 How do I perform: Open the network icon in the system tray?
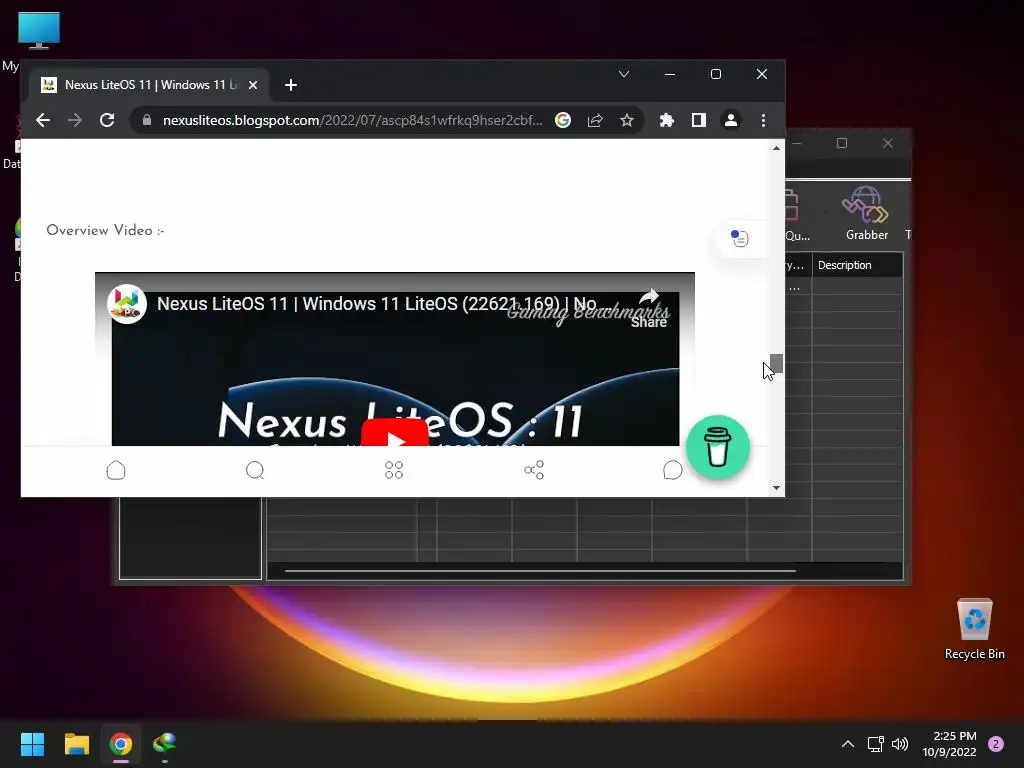(876, 744)
